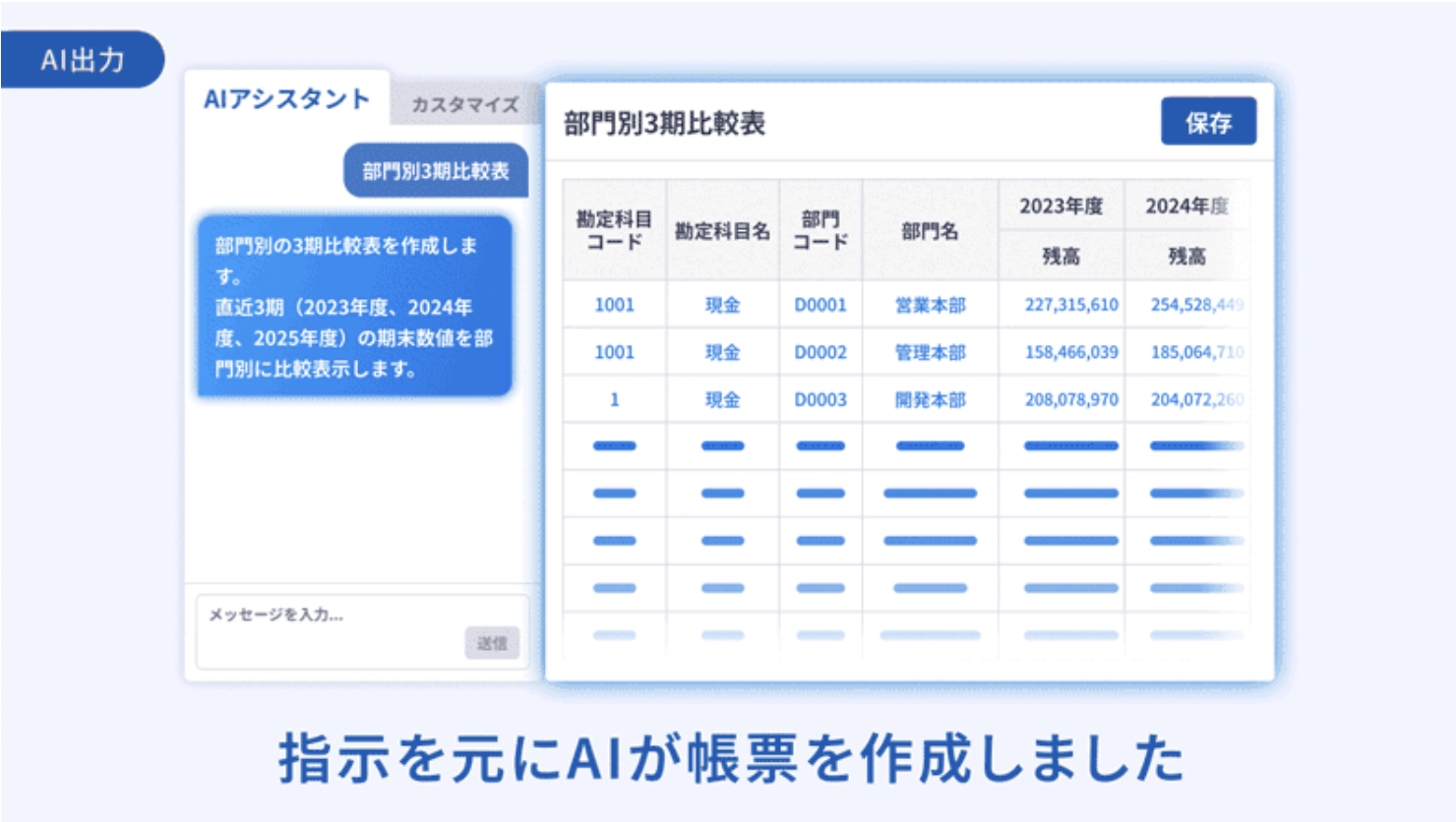This screenshot has width=1456, height=822.
Task: Click the D0001 department code cell
Action: click(x=822, y=305)
